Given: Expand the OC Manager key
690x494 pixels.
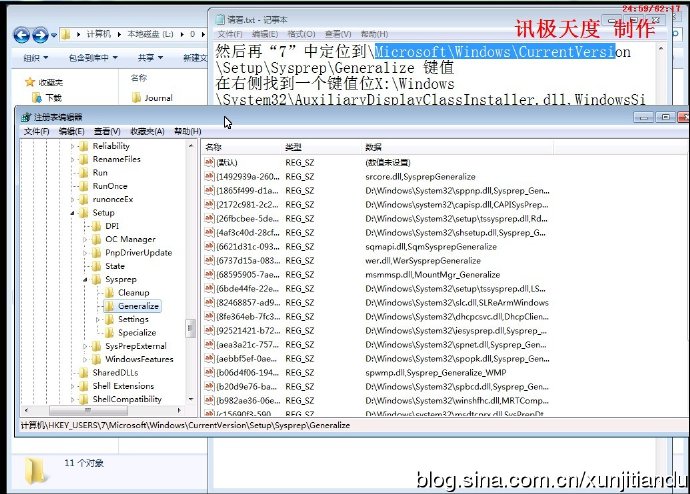Looking at the screenshot, I should (85, 240).
